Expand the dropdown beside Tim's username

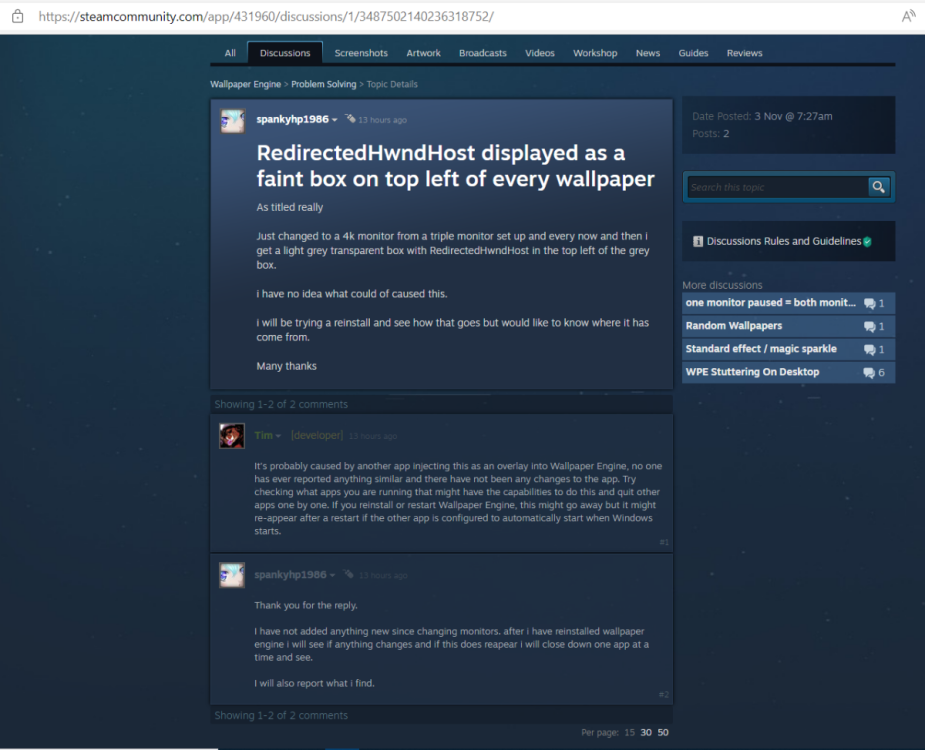pos(279,435)
